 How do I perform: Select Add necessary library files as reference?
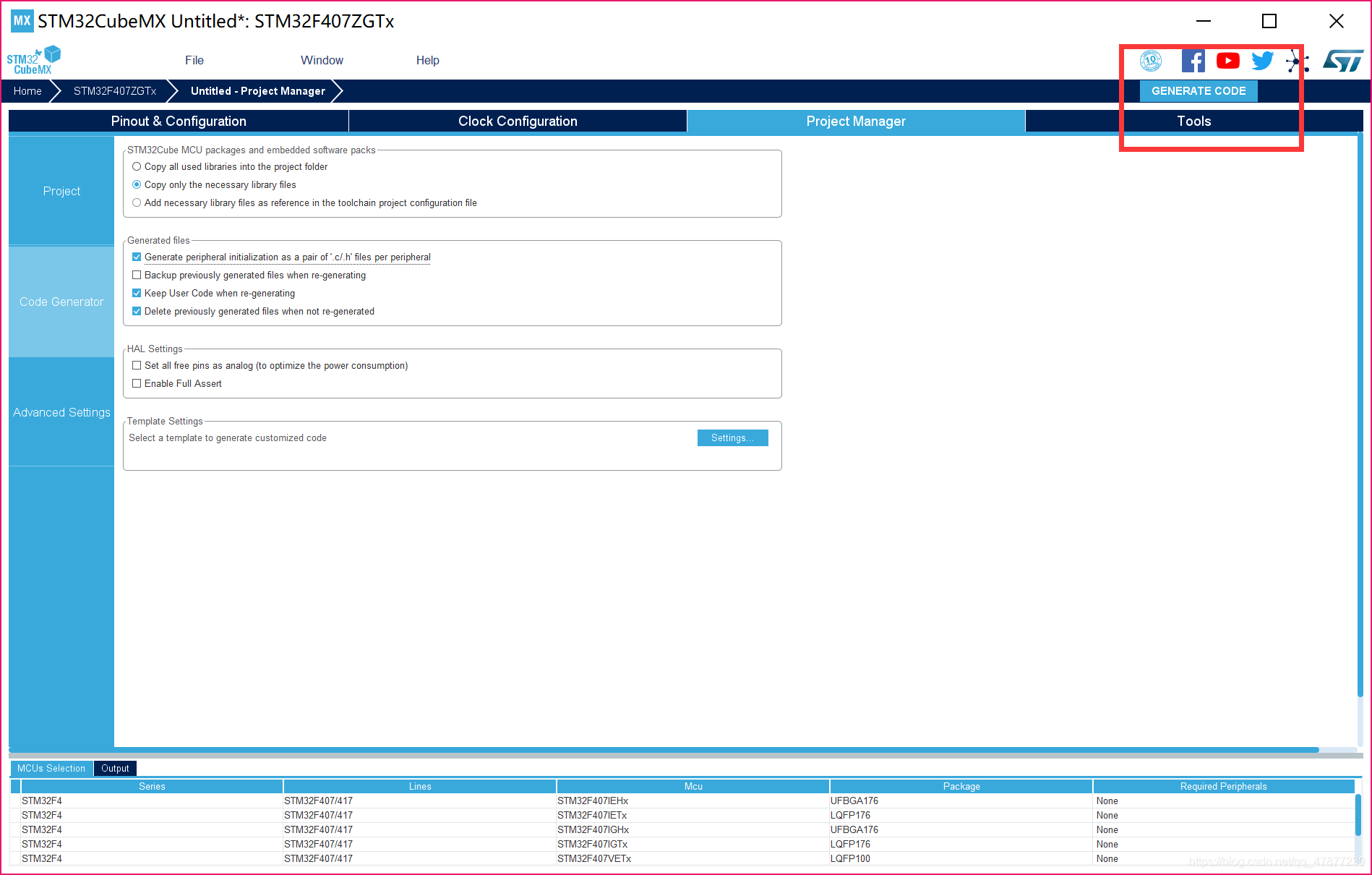click(137, 203)
